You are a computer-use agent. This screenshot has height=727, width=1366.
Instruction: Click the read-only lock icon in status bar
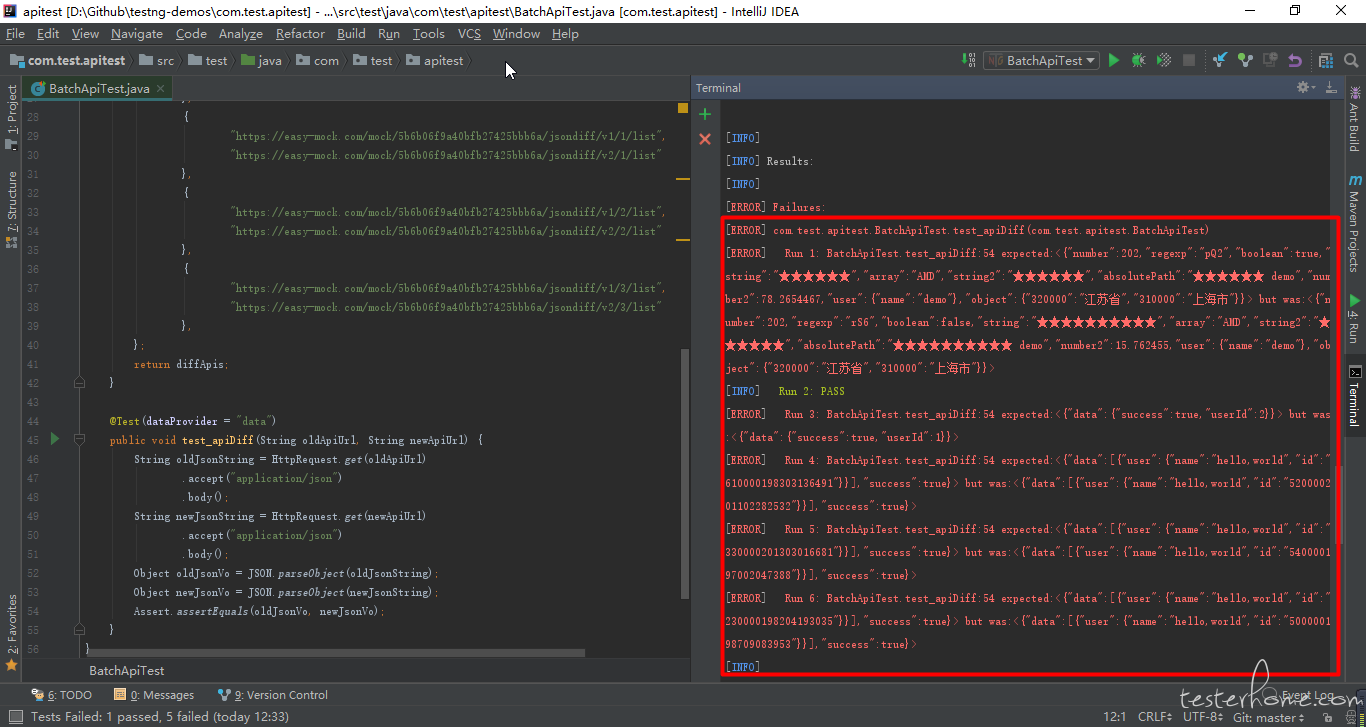point(1326,717)
